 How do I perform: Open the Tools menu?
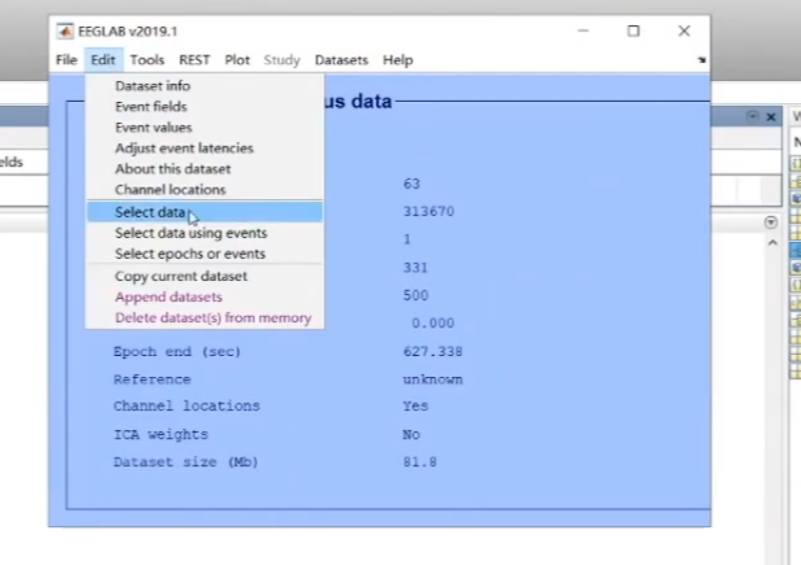(147, 60)
